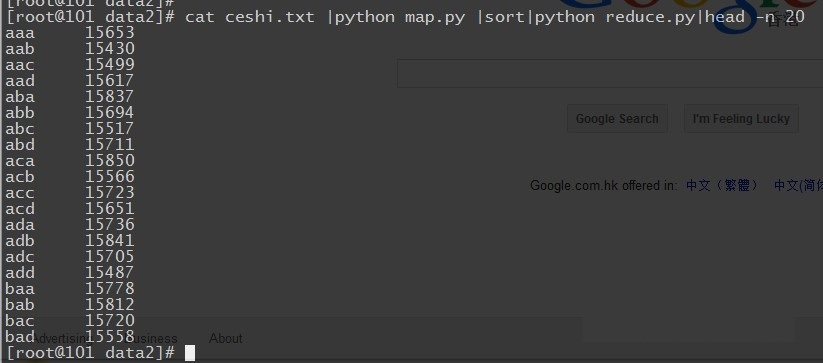Click the terminal row 'bac 15720'
The width and height of the screenshot is (823, 363).
[x=70, y=321]
